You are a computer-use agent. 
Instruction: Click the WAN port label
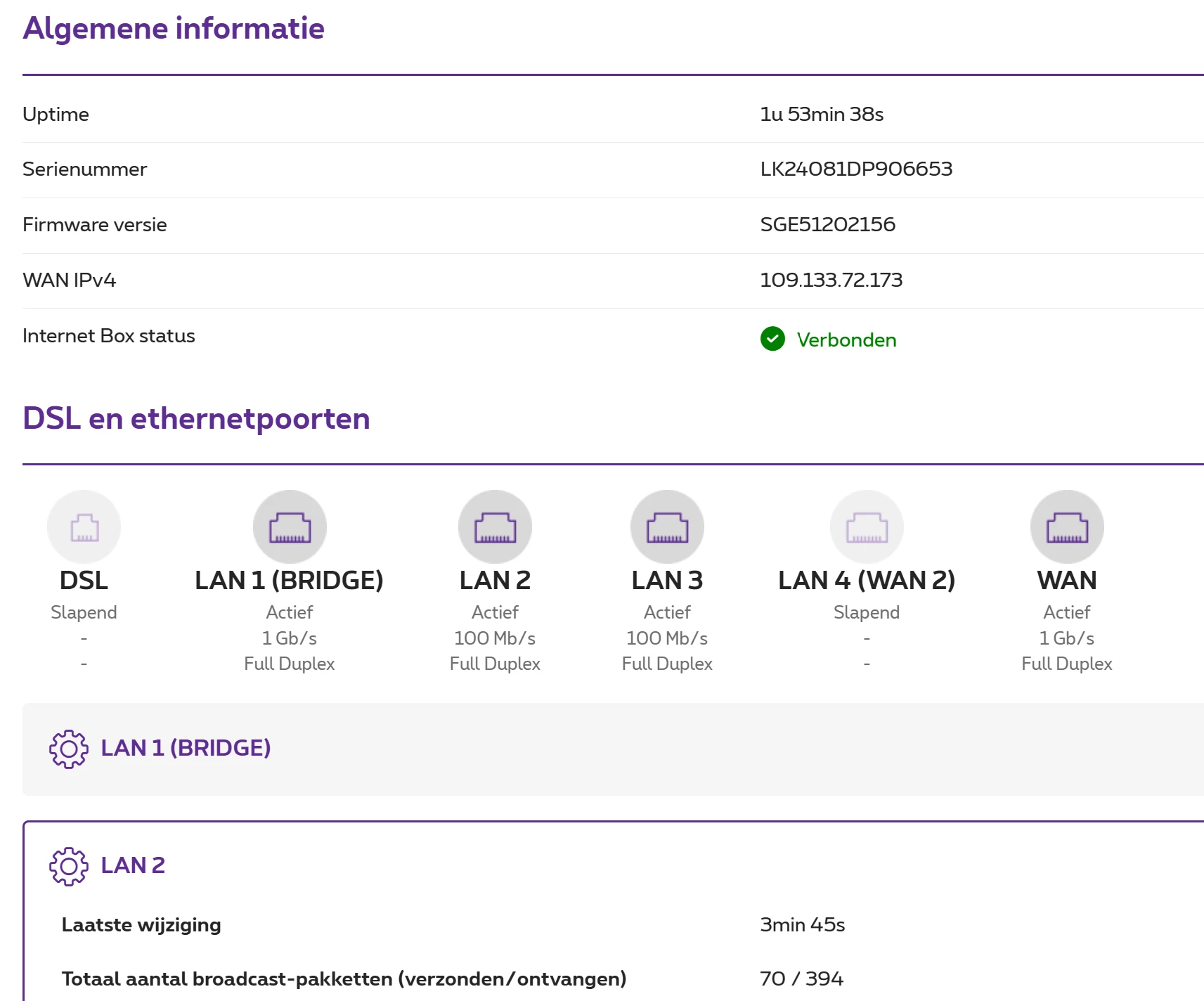pyautogui.click(x=1067, y=581)
